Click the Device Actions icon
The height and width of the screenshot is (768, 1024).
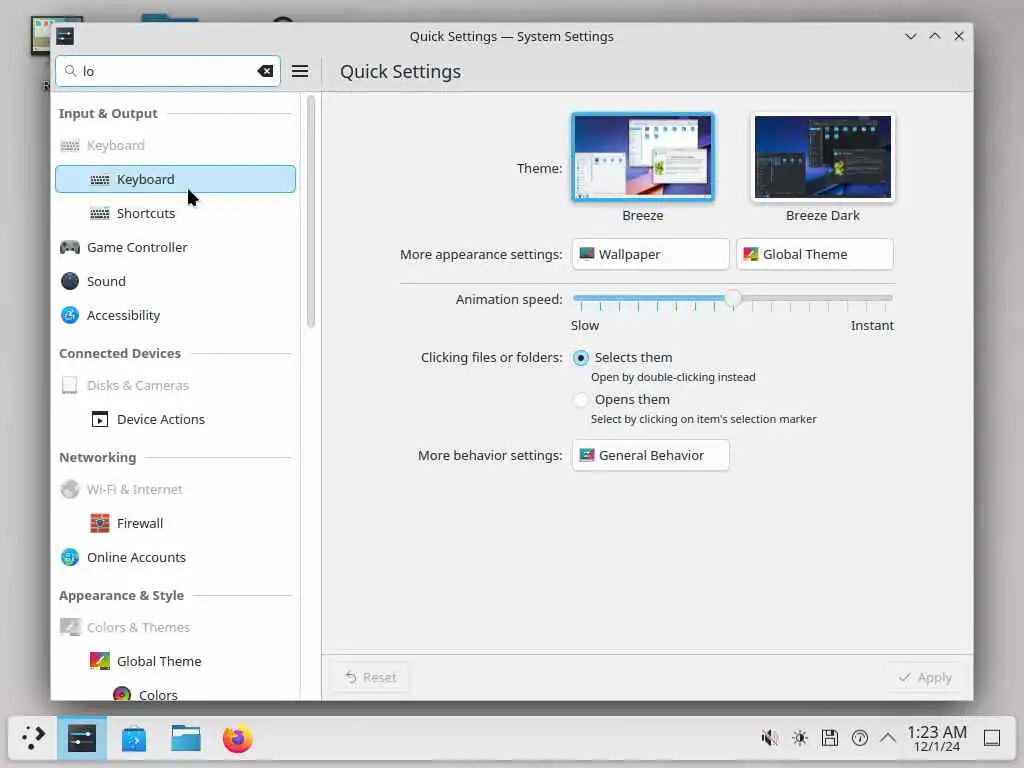click(100, 419)
